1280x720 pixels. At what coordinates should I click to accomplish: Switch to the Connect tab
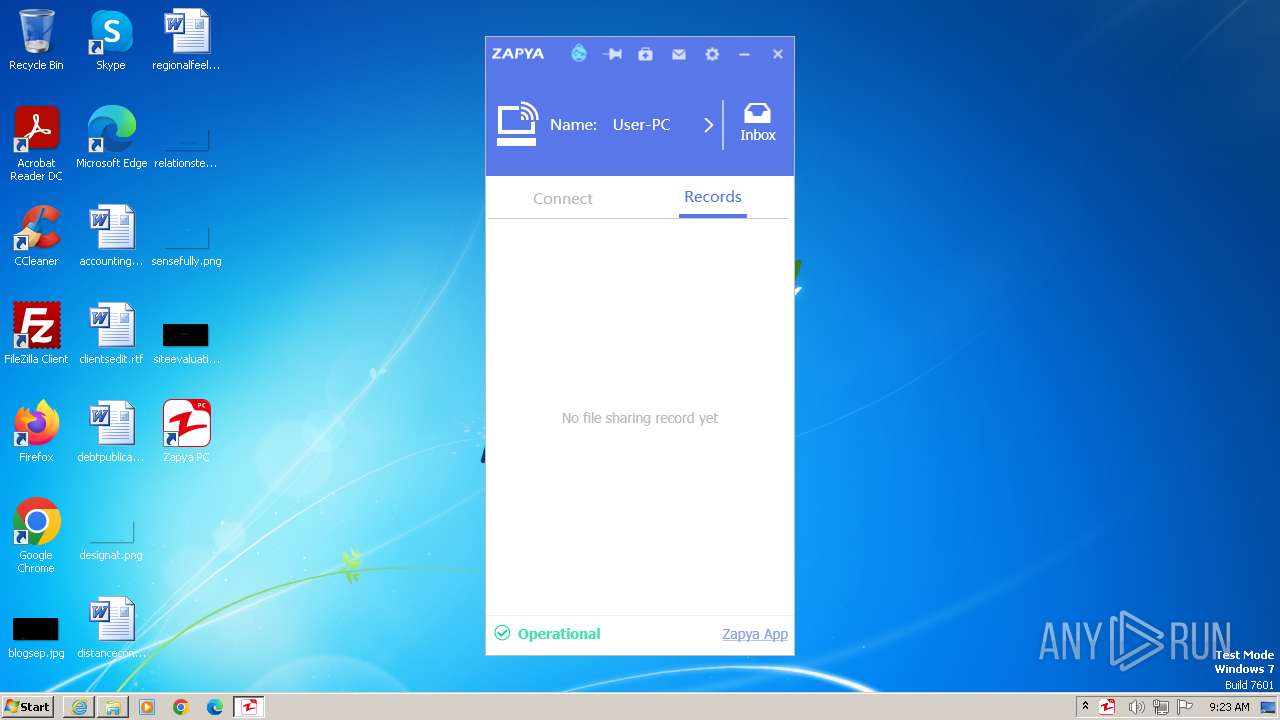[563, 198]
